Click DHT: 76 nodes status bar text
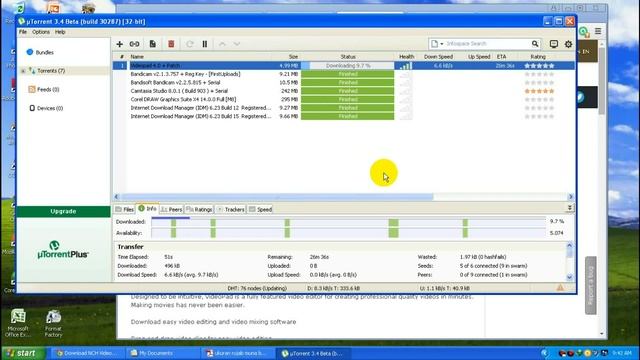640x360 pixels. [257, 288]
